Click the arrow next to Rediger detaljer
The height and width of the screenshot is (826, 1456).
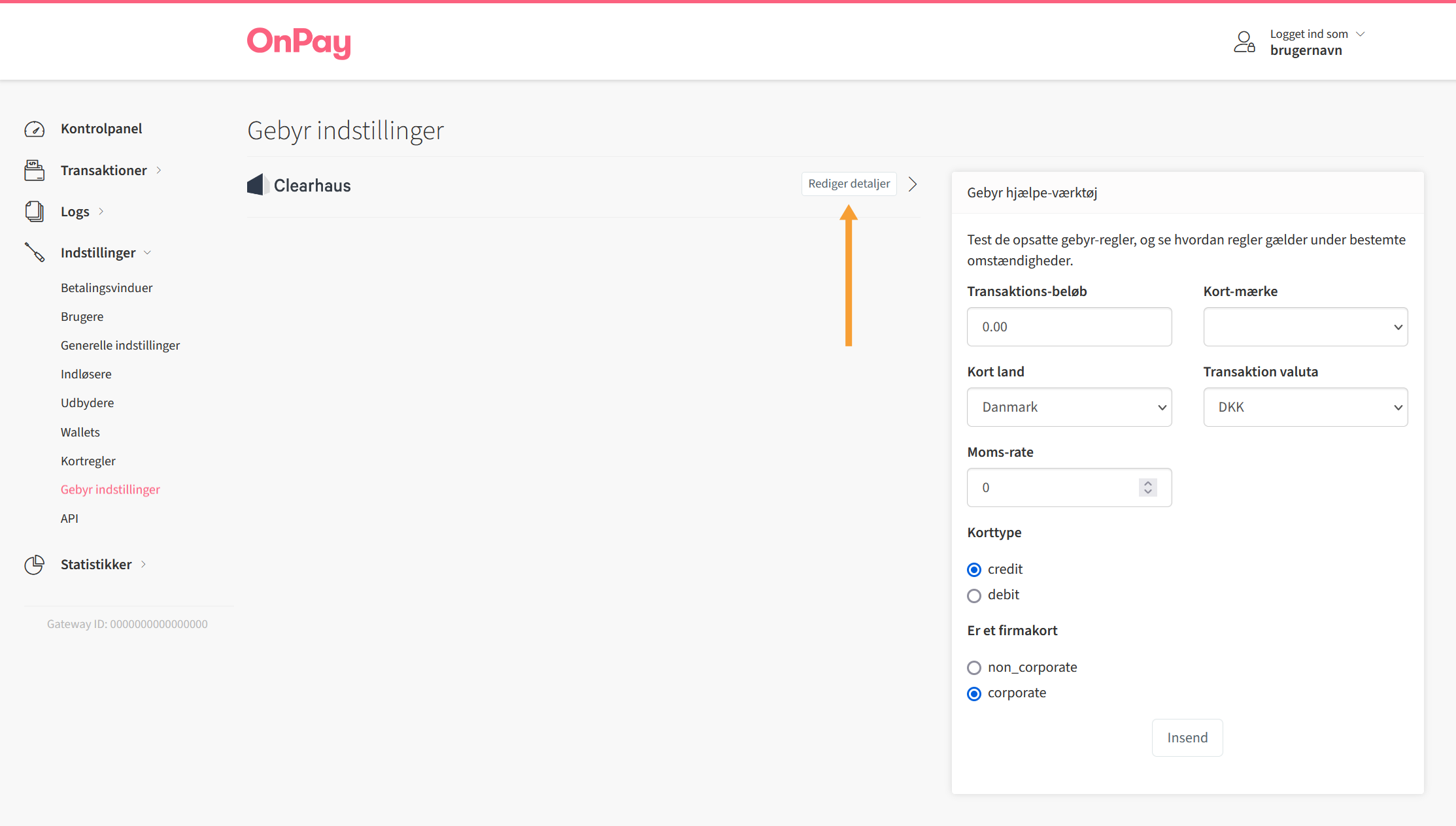pyautogui.click(x=912, y=184)
